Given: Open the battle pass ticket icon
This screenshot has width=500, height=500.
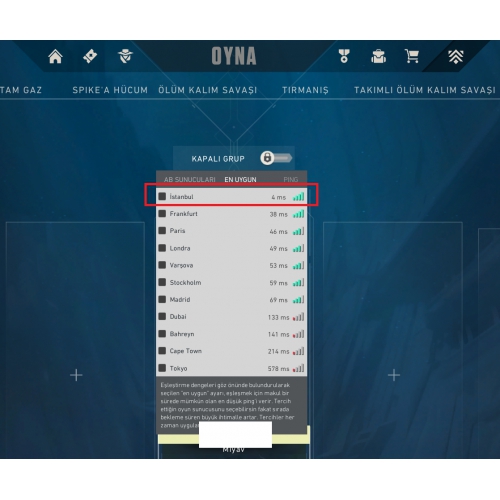Looking at the screenshot, I should pyautogui.click(x=90, y=56).
